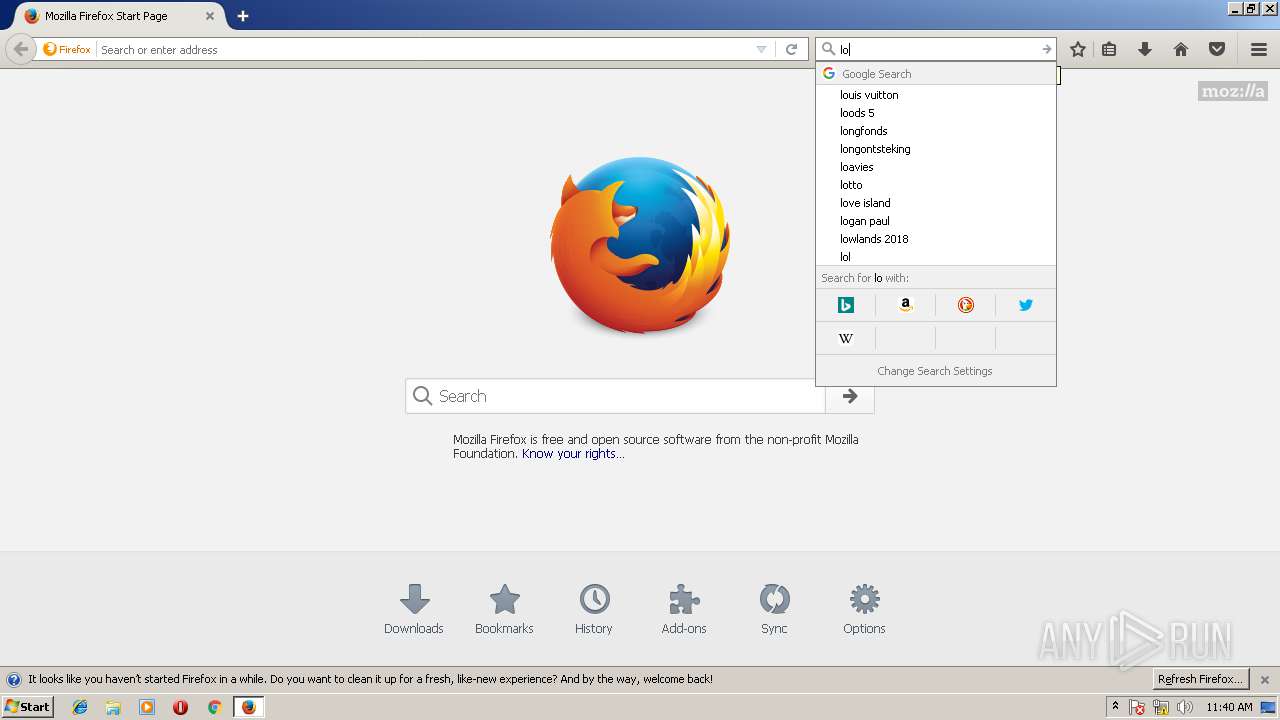
Task: Select the Mozilla Firefox Start Page tab
Action: click(118, 16)
